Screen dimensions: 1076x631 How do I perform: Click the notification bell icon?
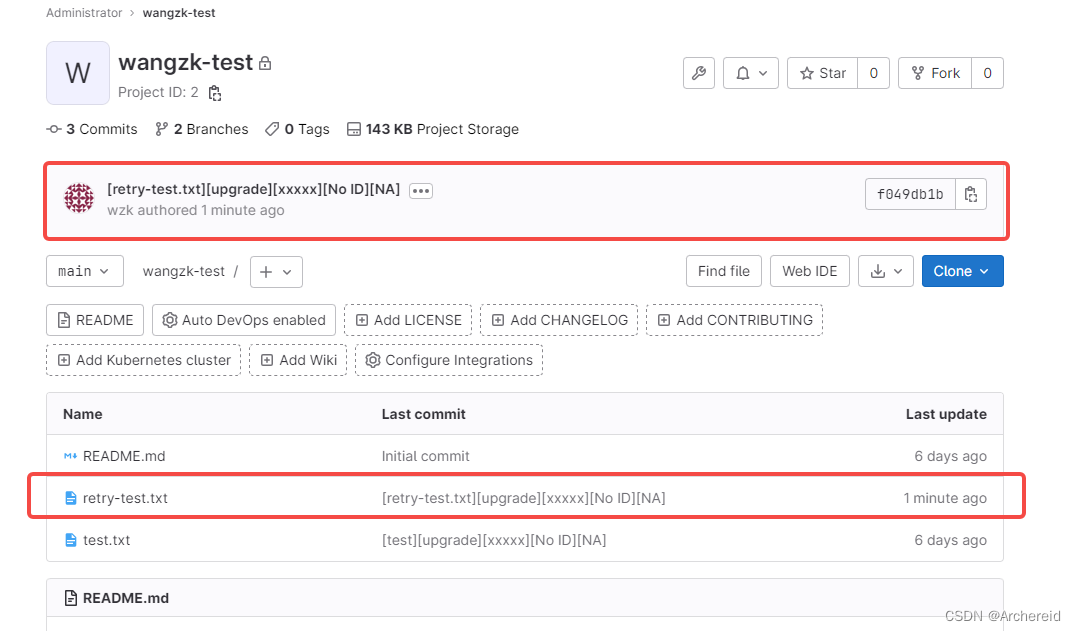[x=743, y=72]
